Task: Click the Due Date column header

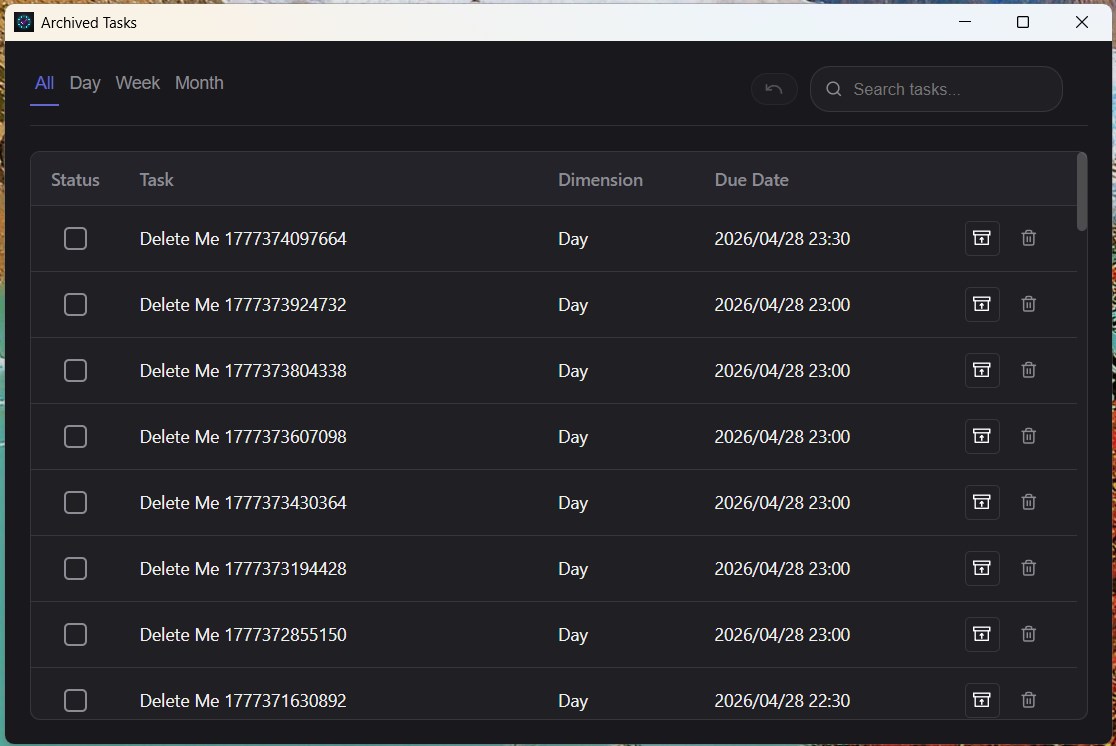Action: click(752, 179)
